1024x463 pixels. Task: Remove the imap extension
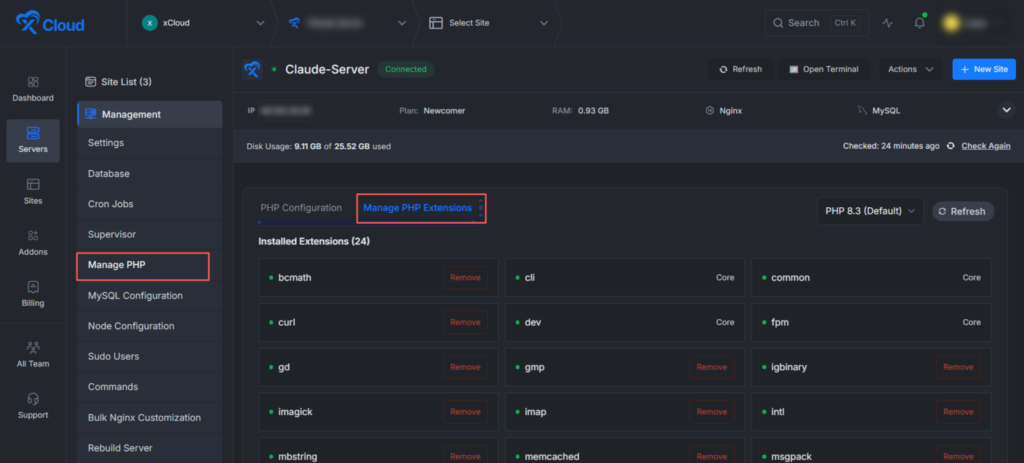point(711,411)
